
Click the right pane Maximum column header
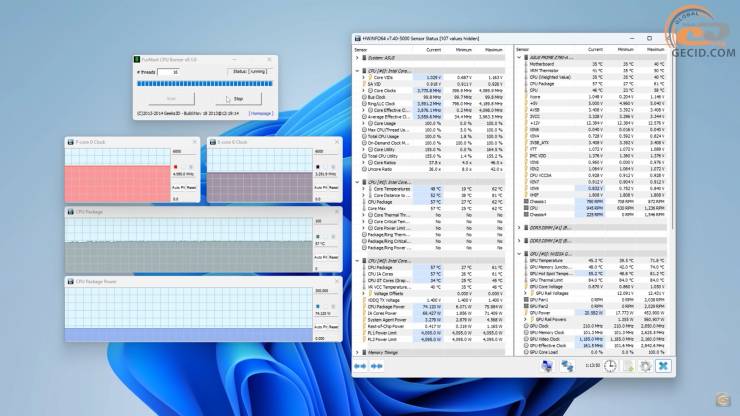[655, 49]
